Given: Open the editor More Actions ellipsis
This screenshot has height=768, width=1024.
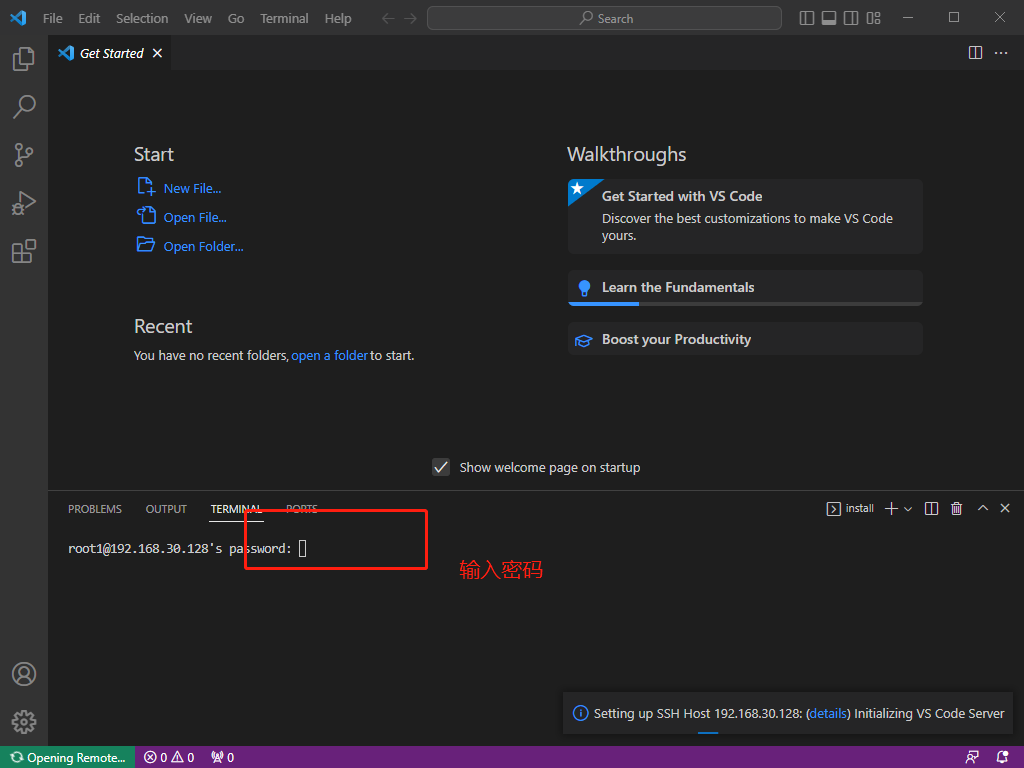Looking at the screenshot, I should click(x=1001, y=53).
